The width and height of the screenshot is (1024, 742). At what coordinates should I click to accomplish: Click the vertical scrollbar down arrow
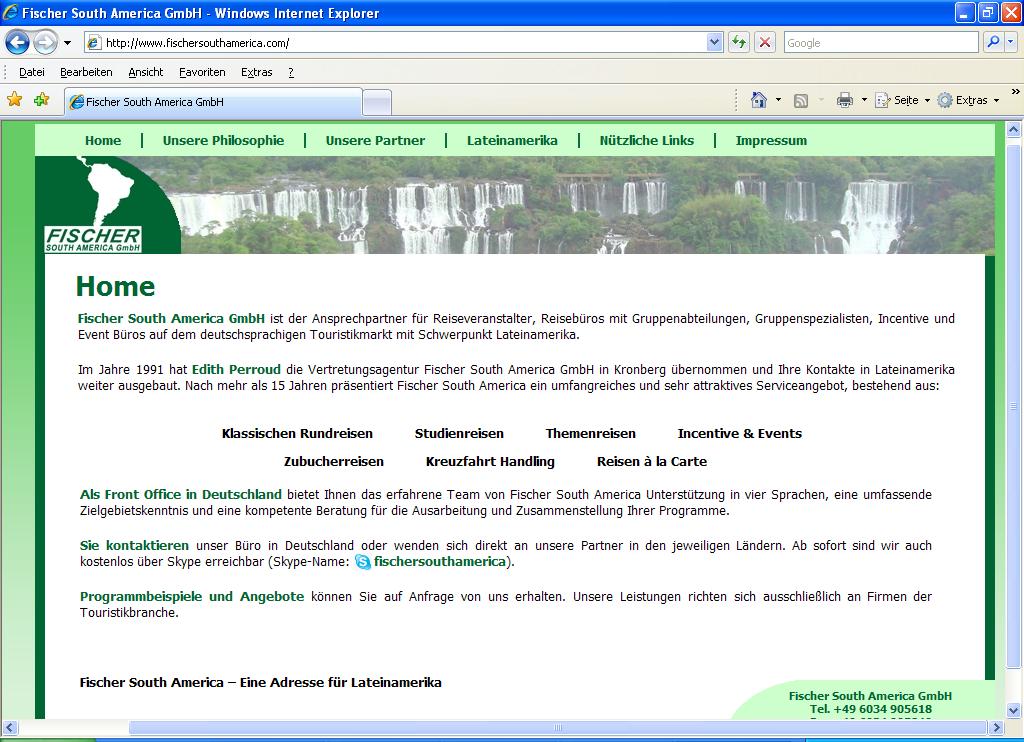click(x=1013, y=710)
